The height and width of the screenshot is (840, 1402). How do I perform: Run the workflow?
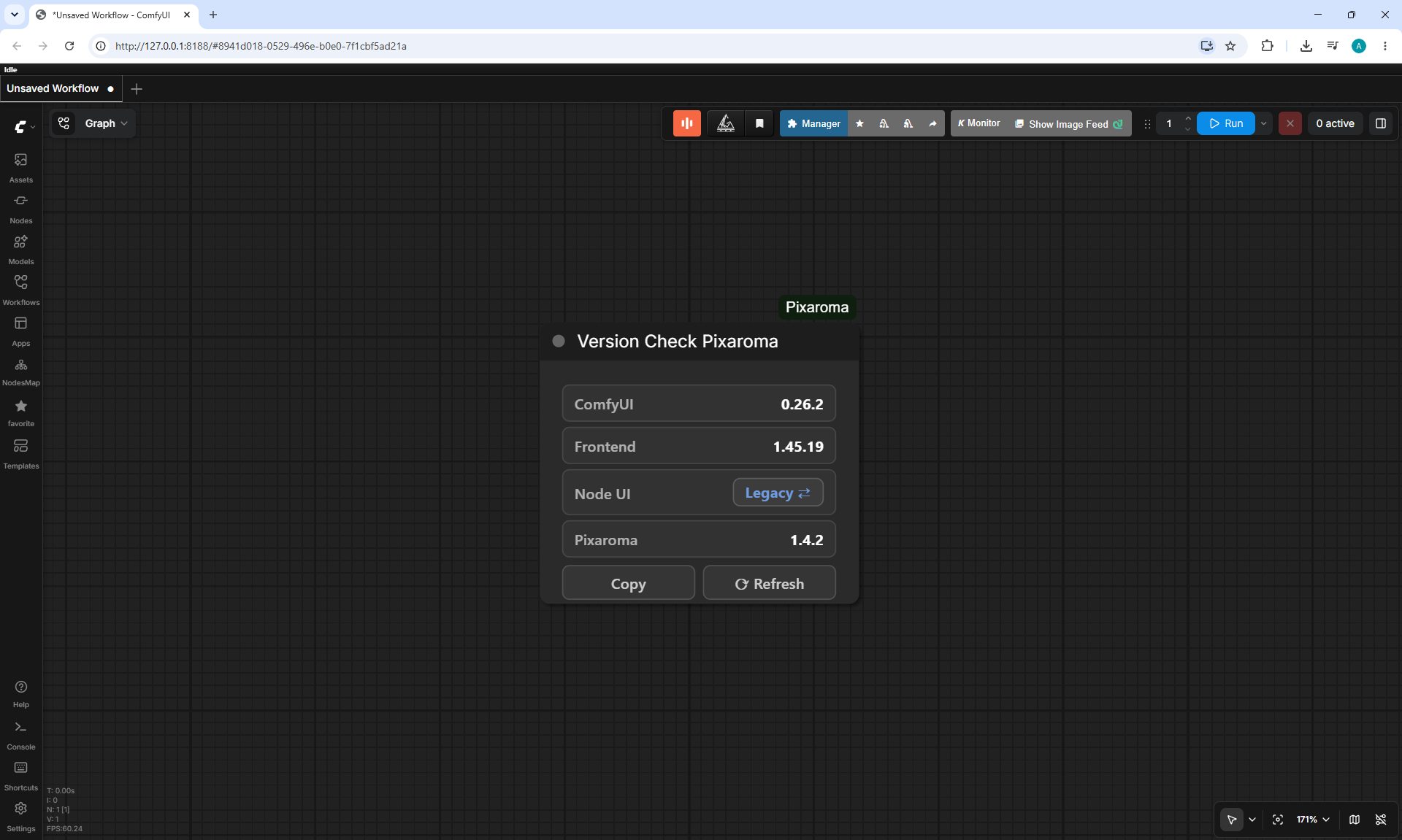(1226, 123)
